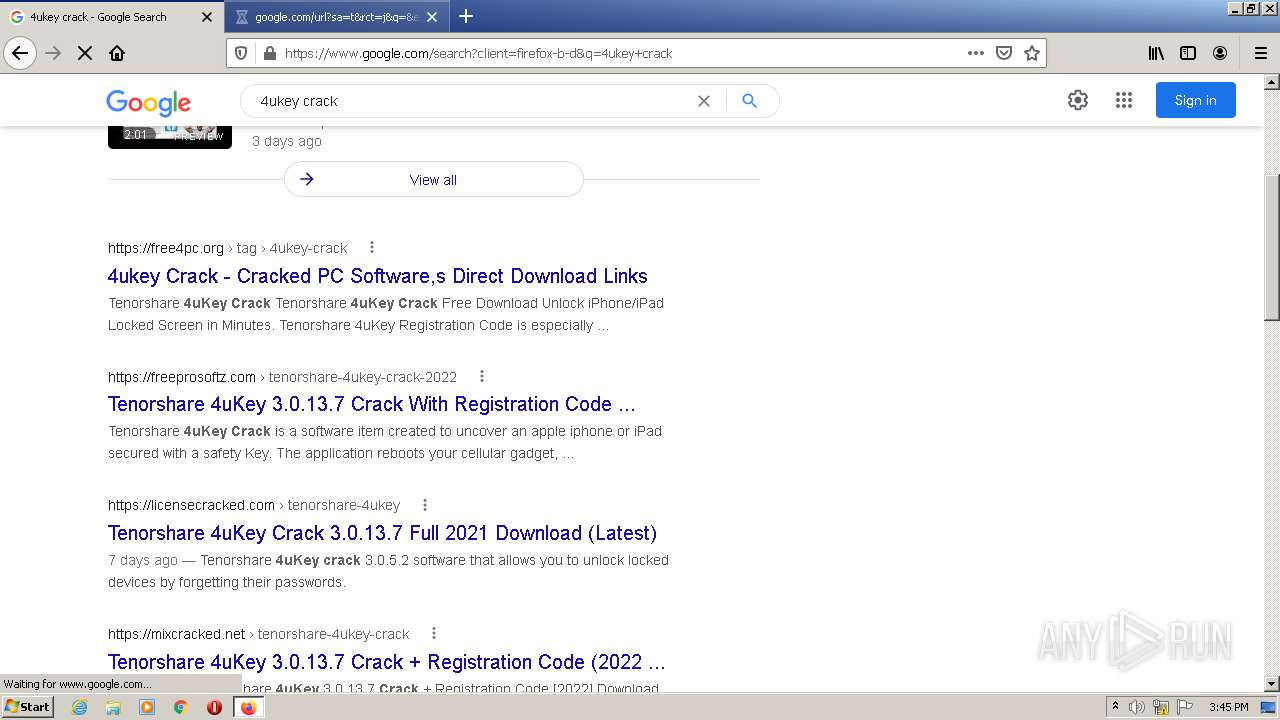
Task: Click the https://free4pc.org URL text
Action: point(166,248)
